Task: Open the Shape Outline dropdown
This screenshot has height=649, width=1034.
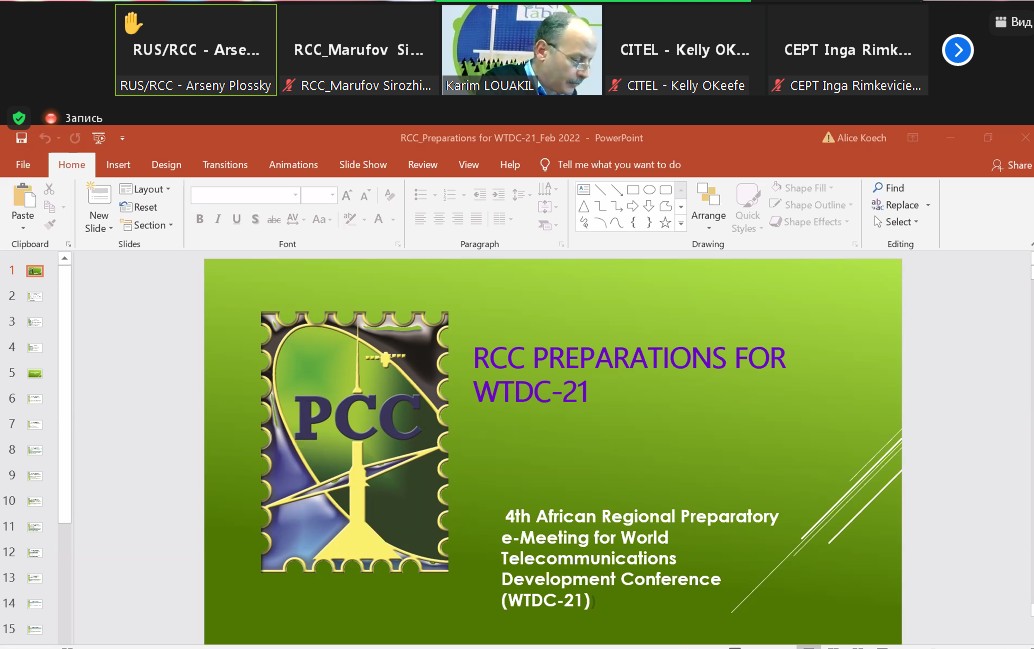Action: (811, 205)
